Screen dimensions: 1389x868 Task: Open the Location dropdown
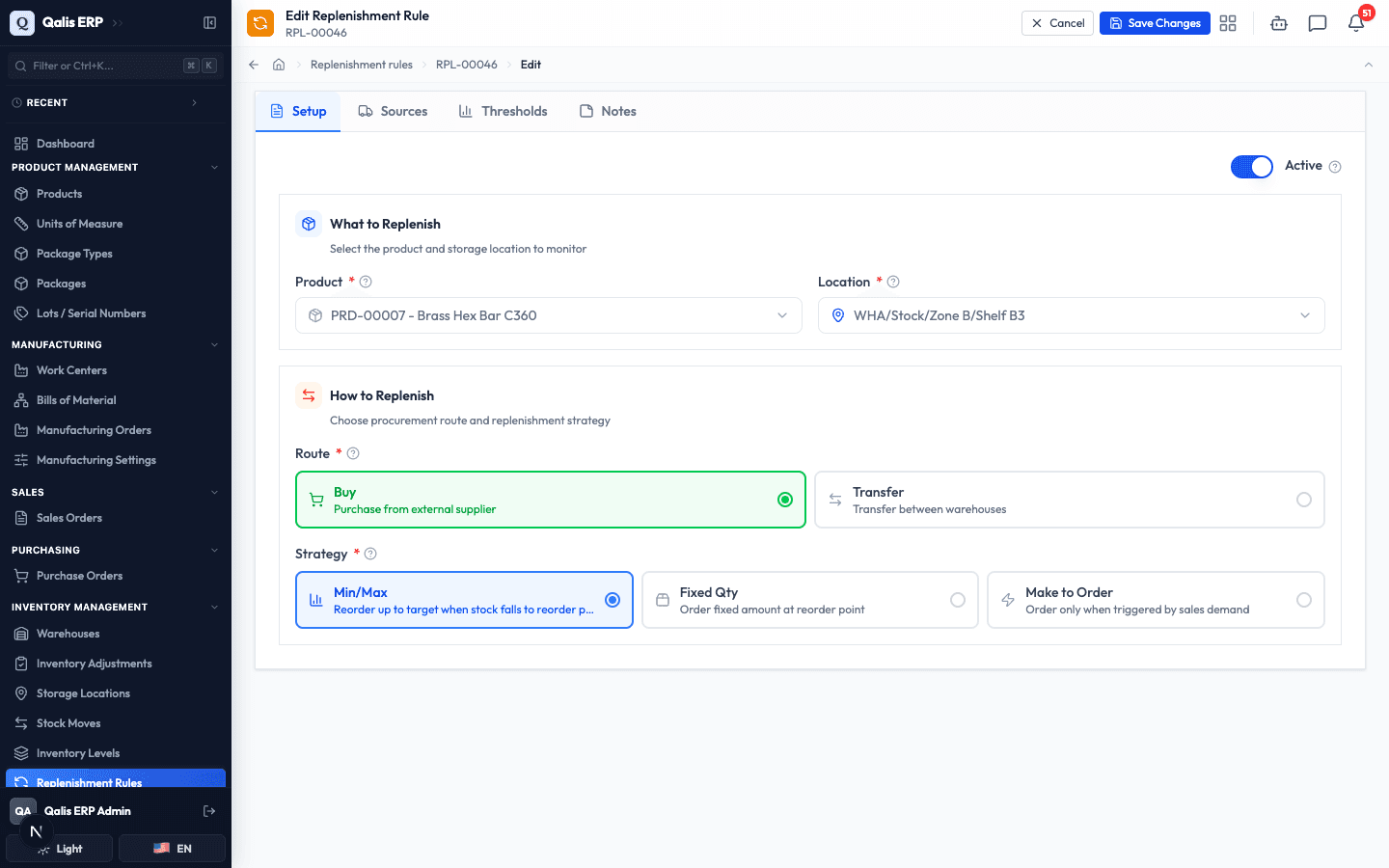(1072, 315)
